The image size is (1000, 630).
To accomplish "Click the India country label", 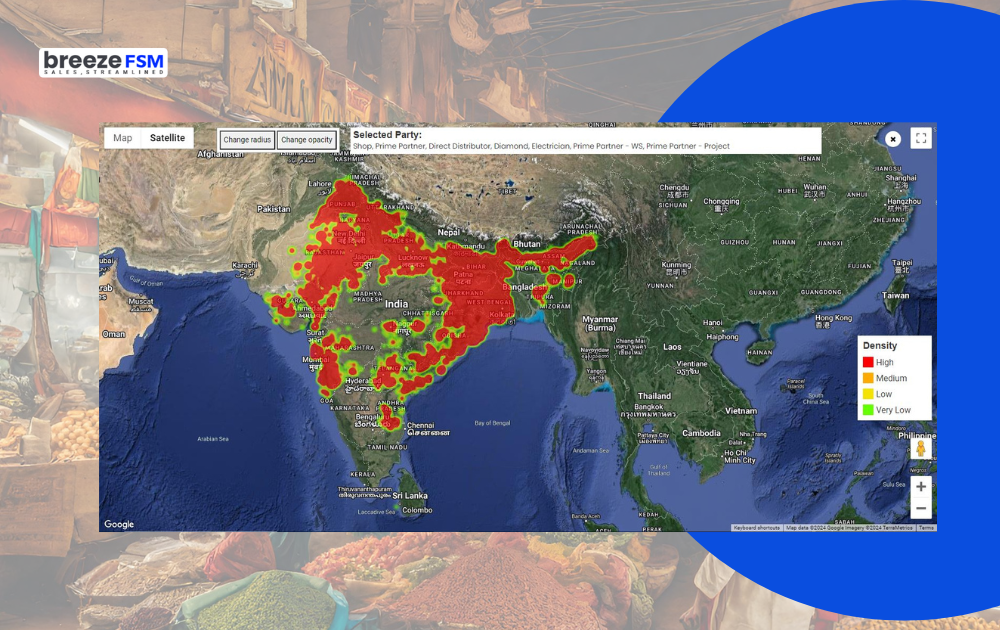I will (396, 304).
